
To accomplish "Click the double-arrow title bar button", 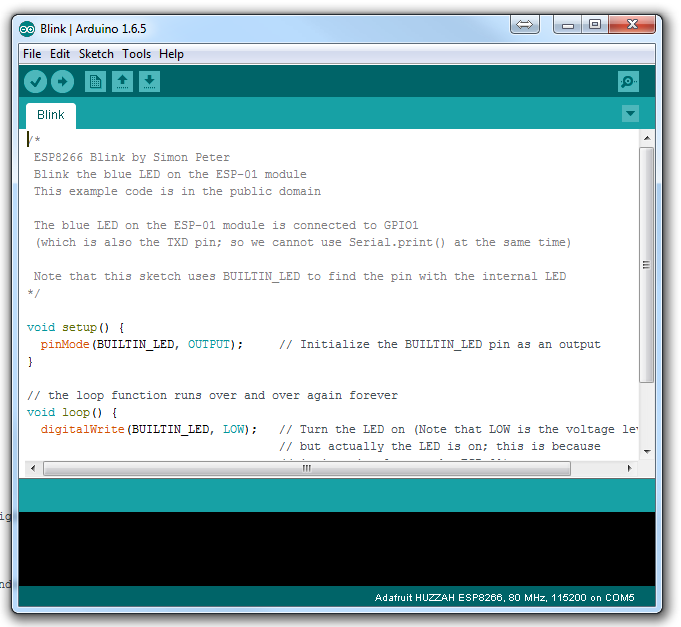I will pos(525,24).
